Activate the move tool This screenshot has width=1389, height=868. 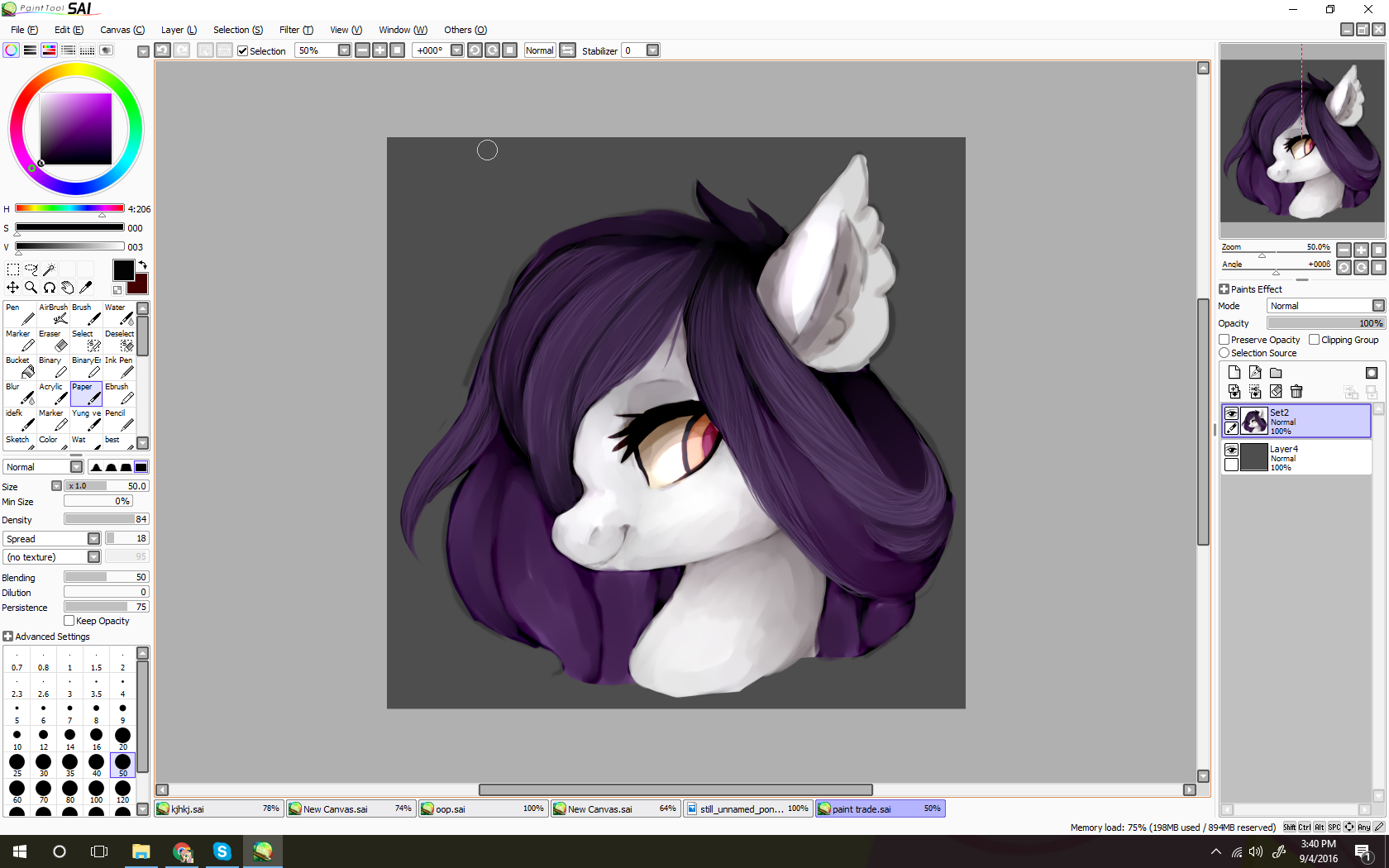(12, 288)
